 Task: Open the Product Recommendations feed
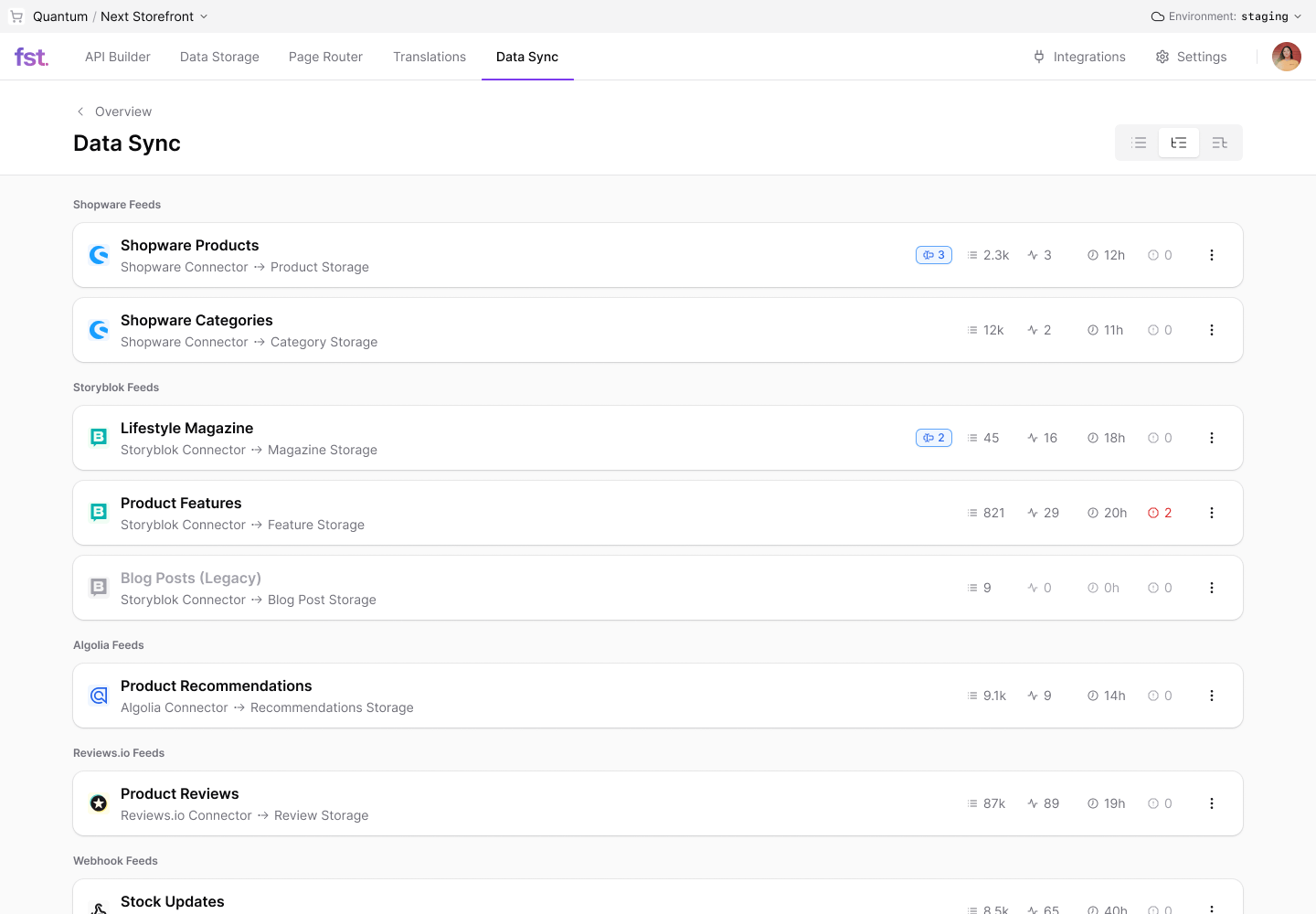(x=658, y=696)
